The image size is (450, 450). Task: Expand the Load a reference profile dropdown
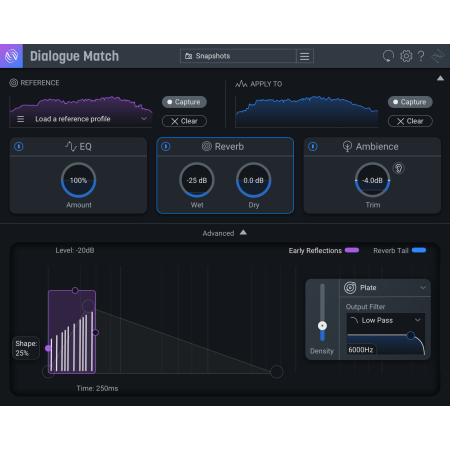[x=144, y=119]
